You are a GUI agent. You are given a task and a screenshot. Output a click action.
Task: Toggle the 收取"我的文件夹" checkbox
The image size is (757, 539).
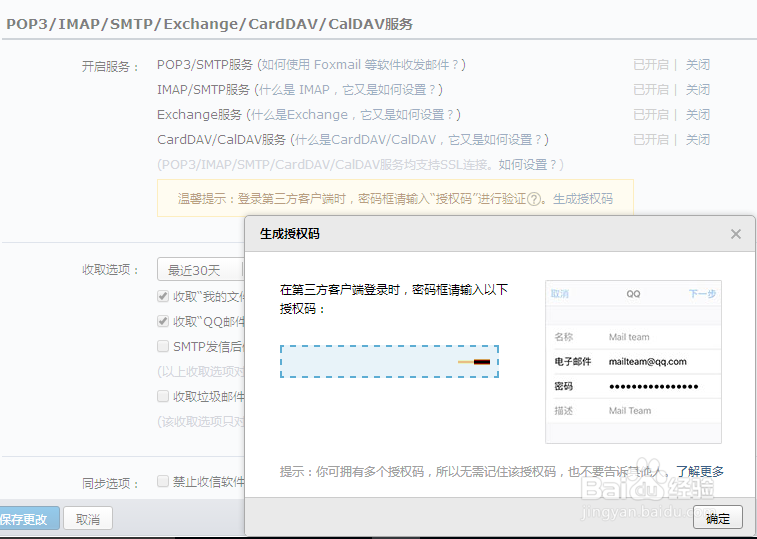(163, 296)
